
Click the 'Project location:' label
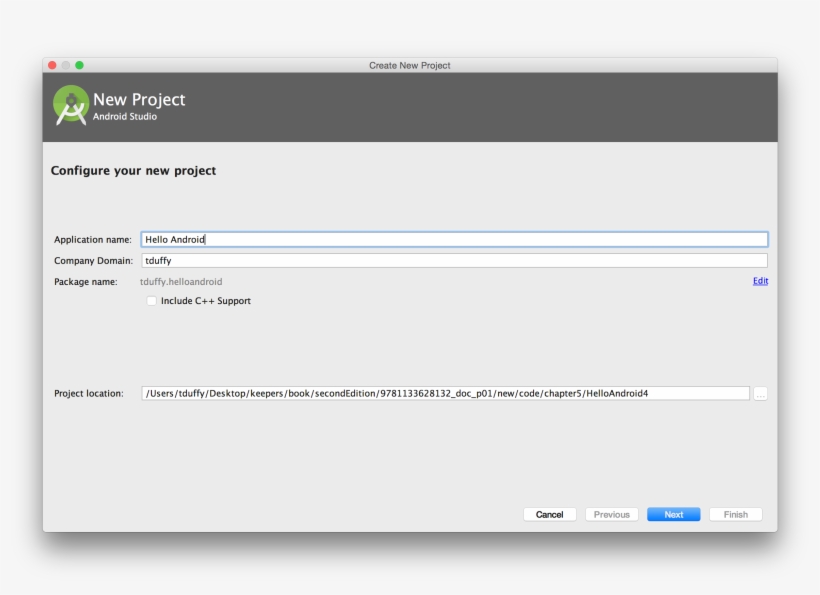[89, 393]
